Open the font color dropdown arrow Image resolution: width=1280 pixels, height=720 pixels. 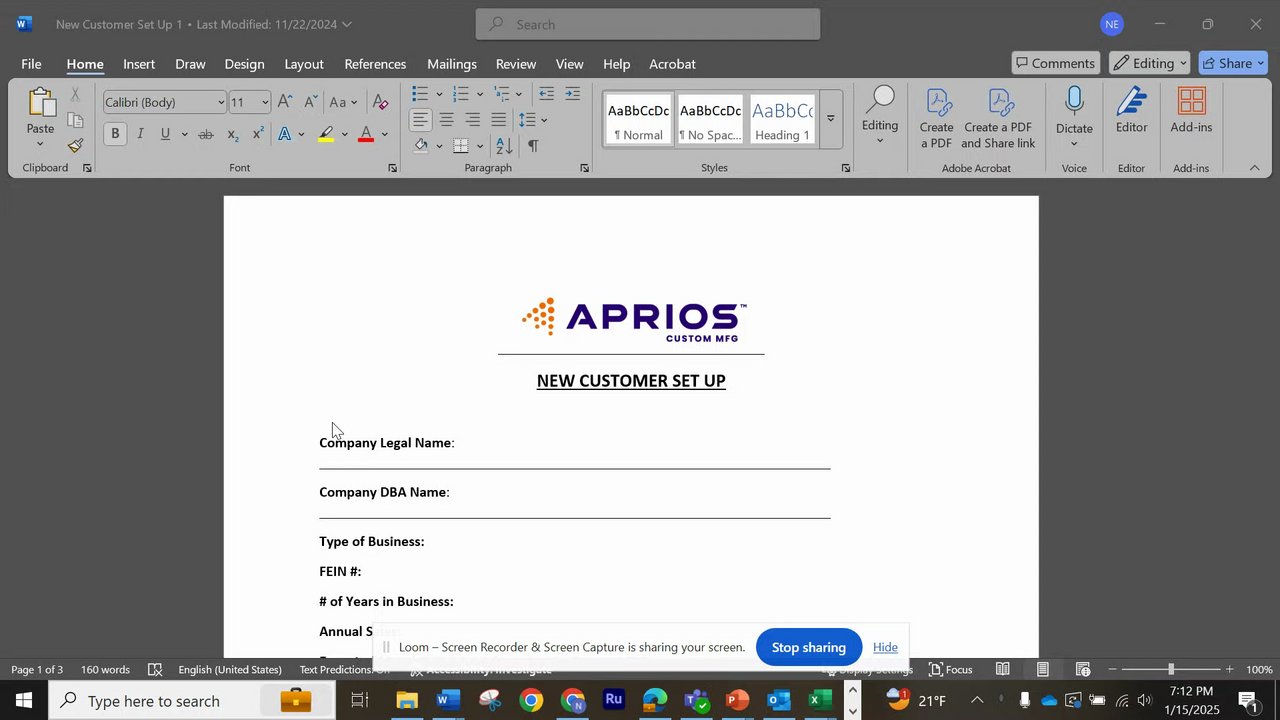pos(384,134)
